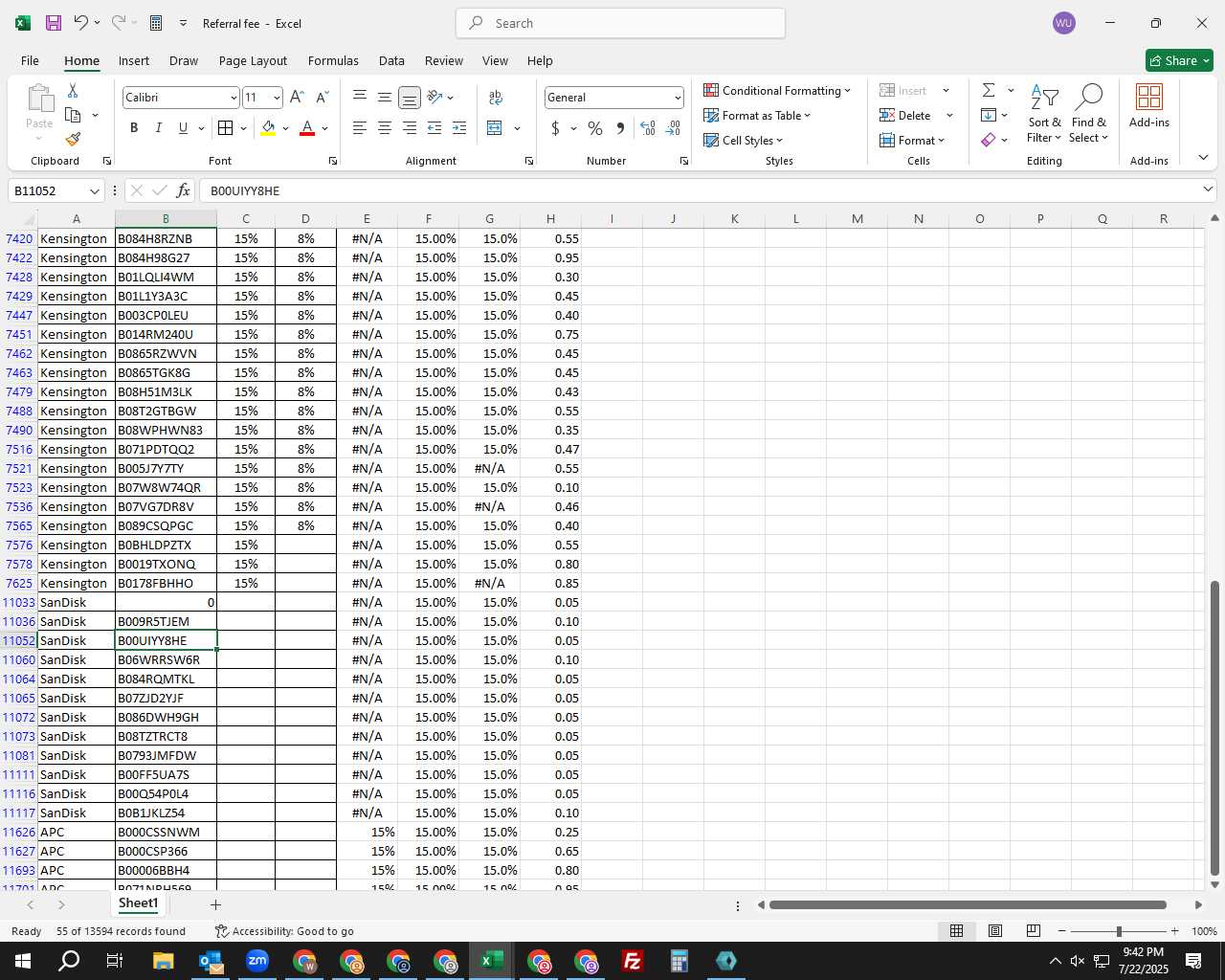
Task: Open Find & Select options
Action: (x=1089, y=114)
